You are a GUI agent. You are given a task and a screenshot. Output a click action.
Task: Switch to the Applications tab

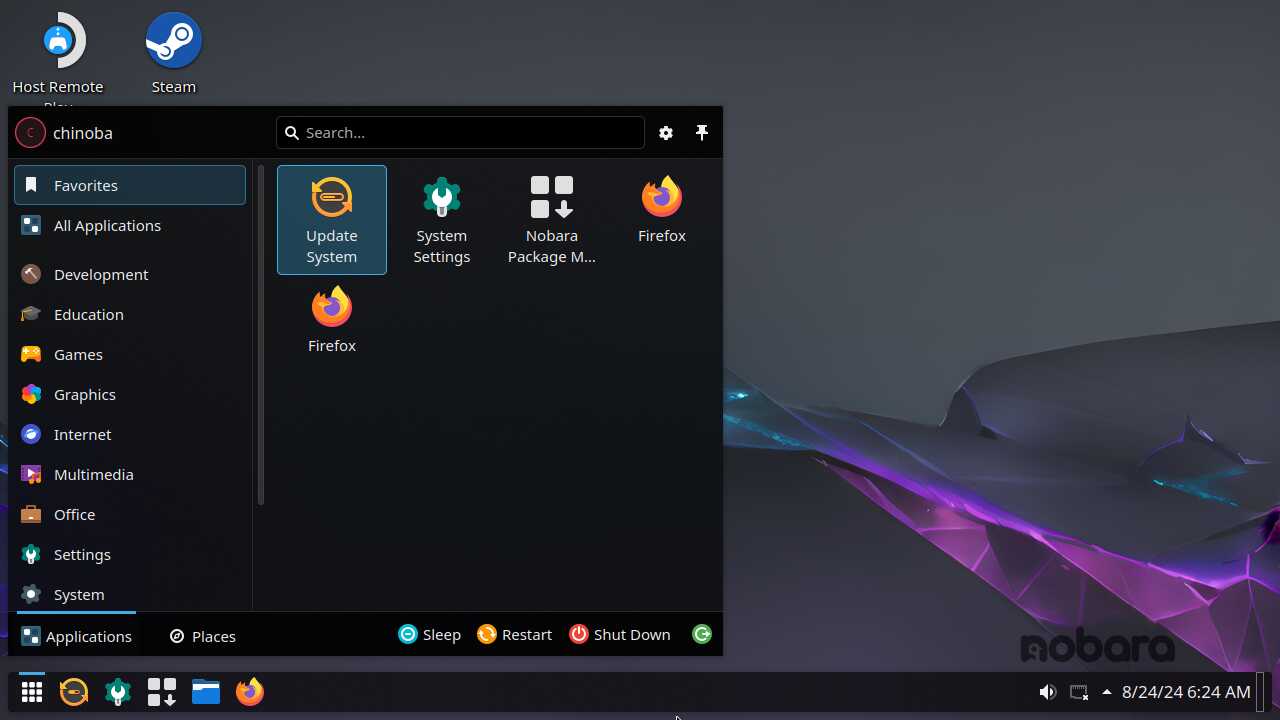[x=77, y=636]
